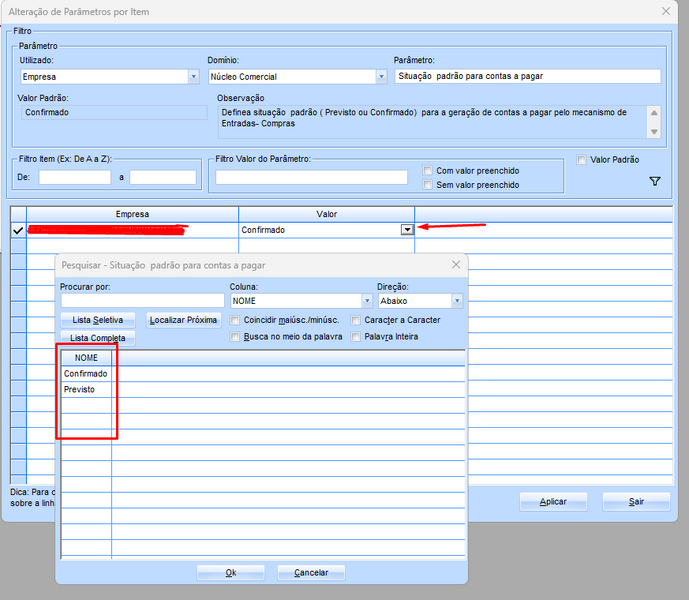Click the Procurar por search field
Screen dimensions: 689x600
142,301
